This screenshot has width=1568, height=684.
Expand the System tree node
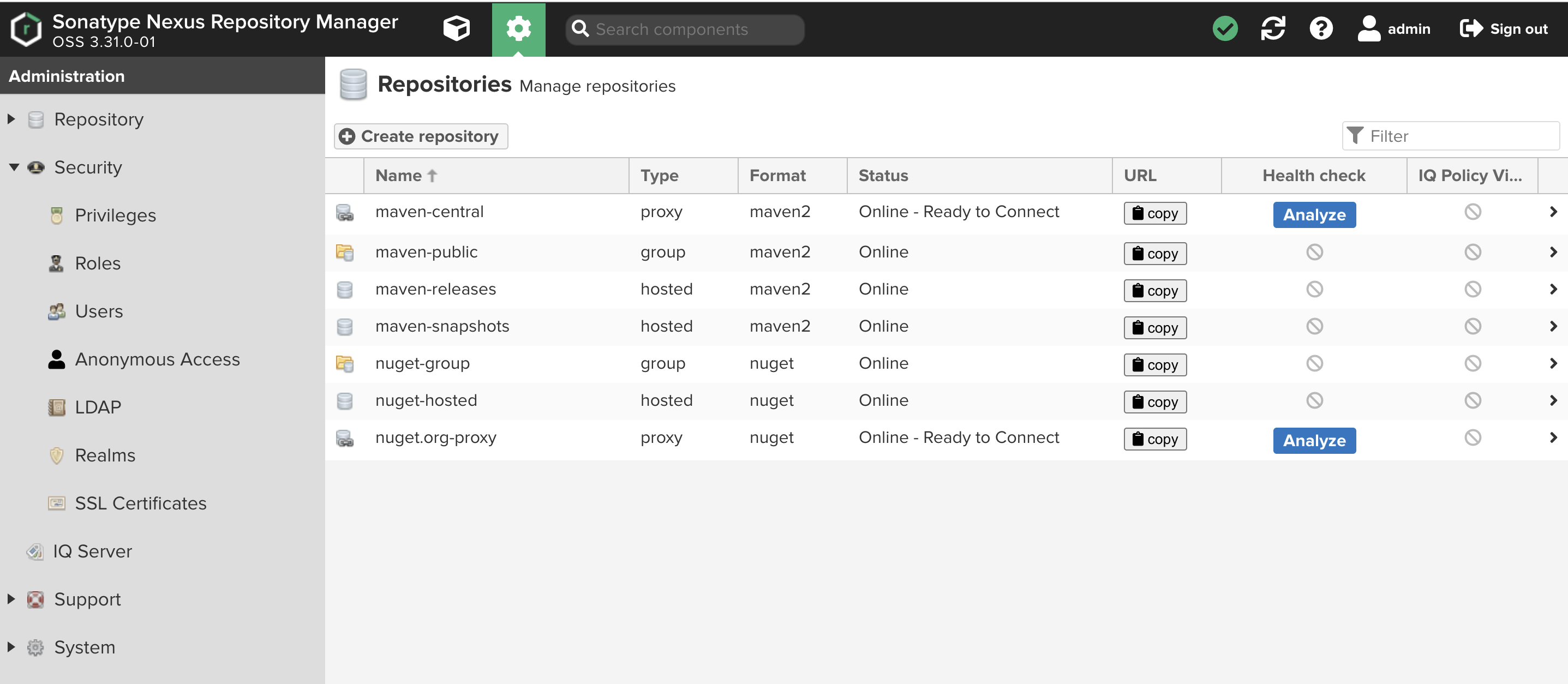[x=11, y=647]
